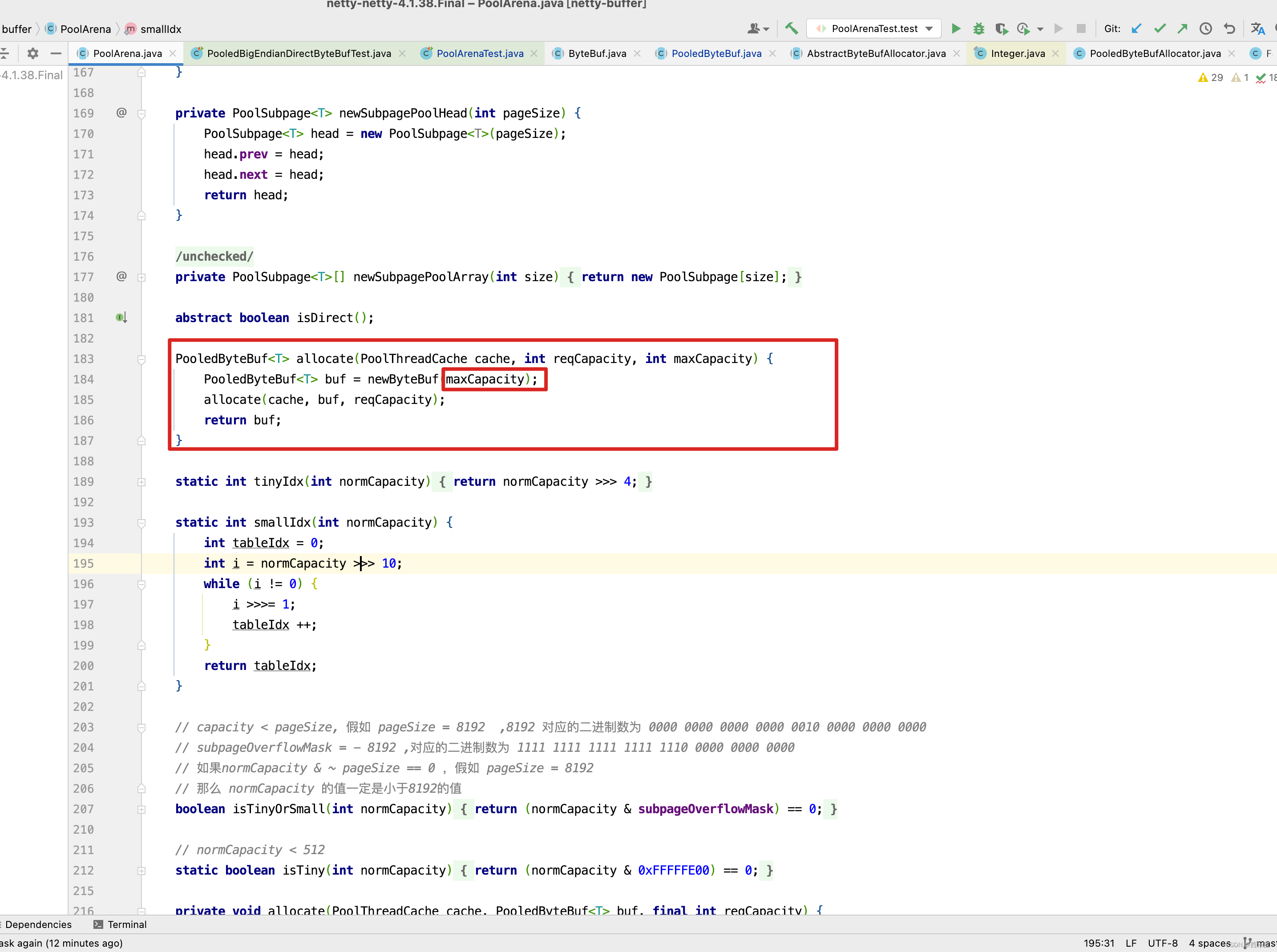Click the Build project hammer icon
Image resolution: width=1277 pixels, height=952 pixels.
791,28
